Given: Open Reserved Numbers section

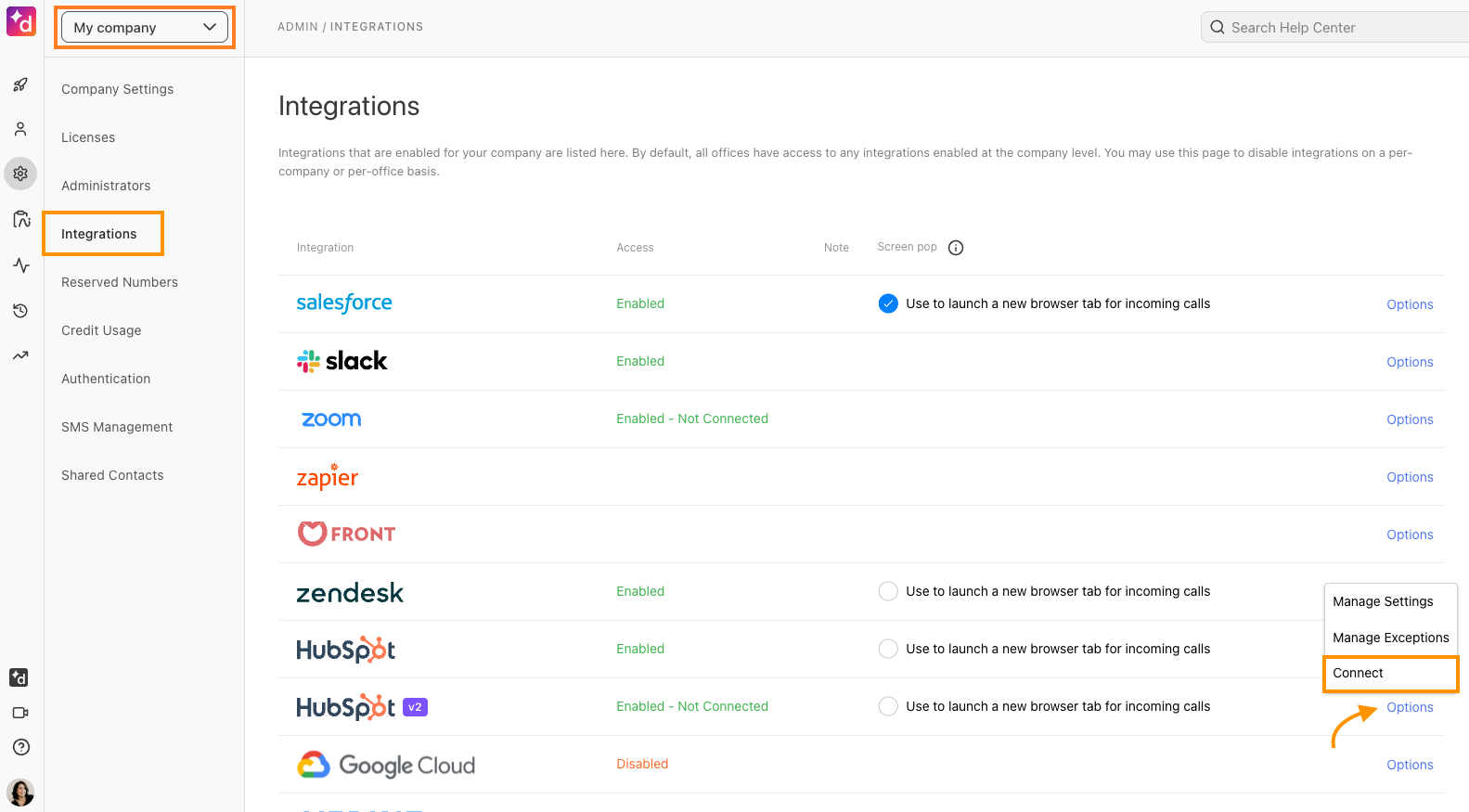Looking at the screenshot, I should (x=120, y=282).
